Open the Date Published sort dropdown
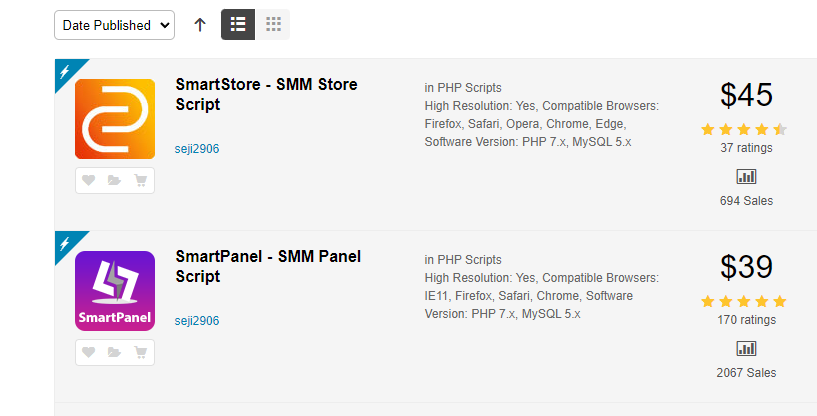817x416 pixels. click(x=115, y=25)
